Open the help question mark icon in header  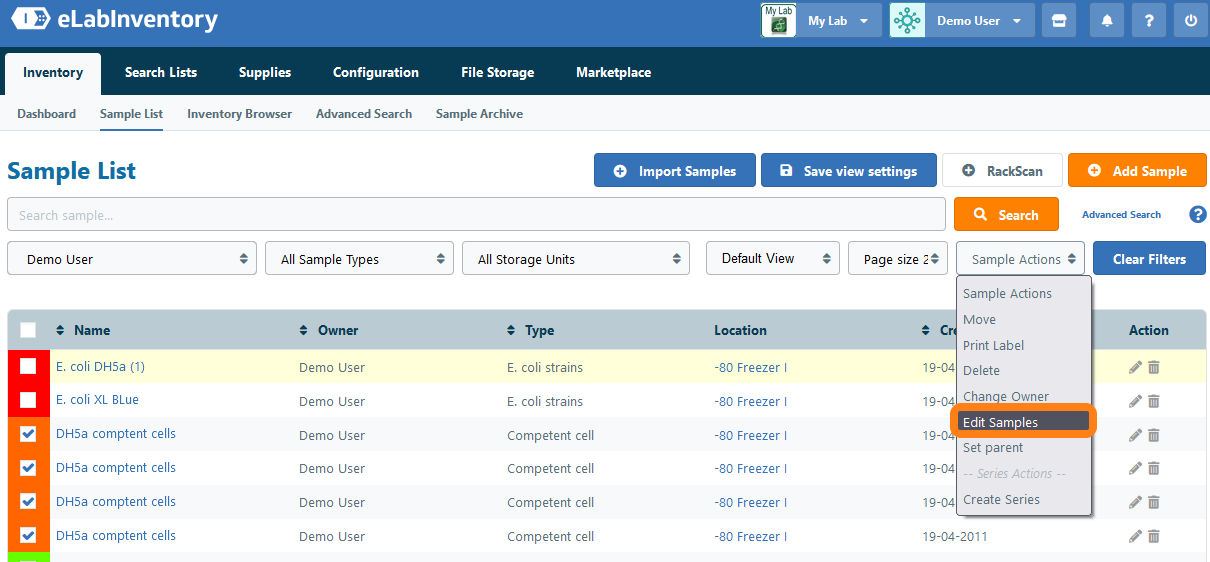point(1149,20)
